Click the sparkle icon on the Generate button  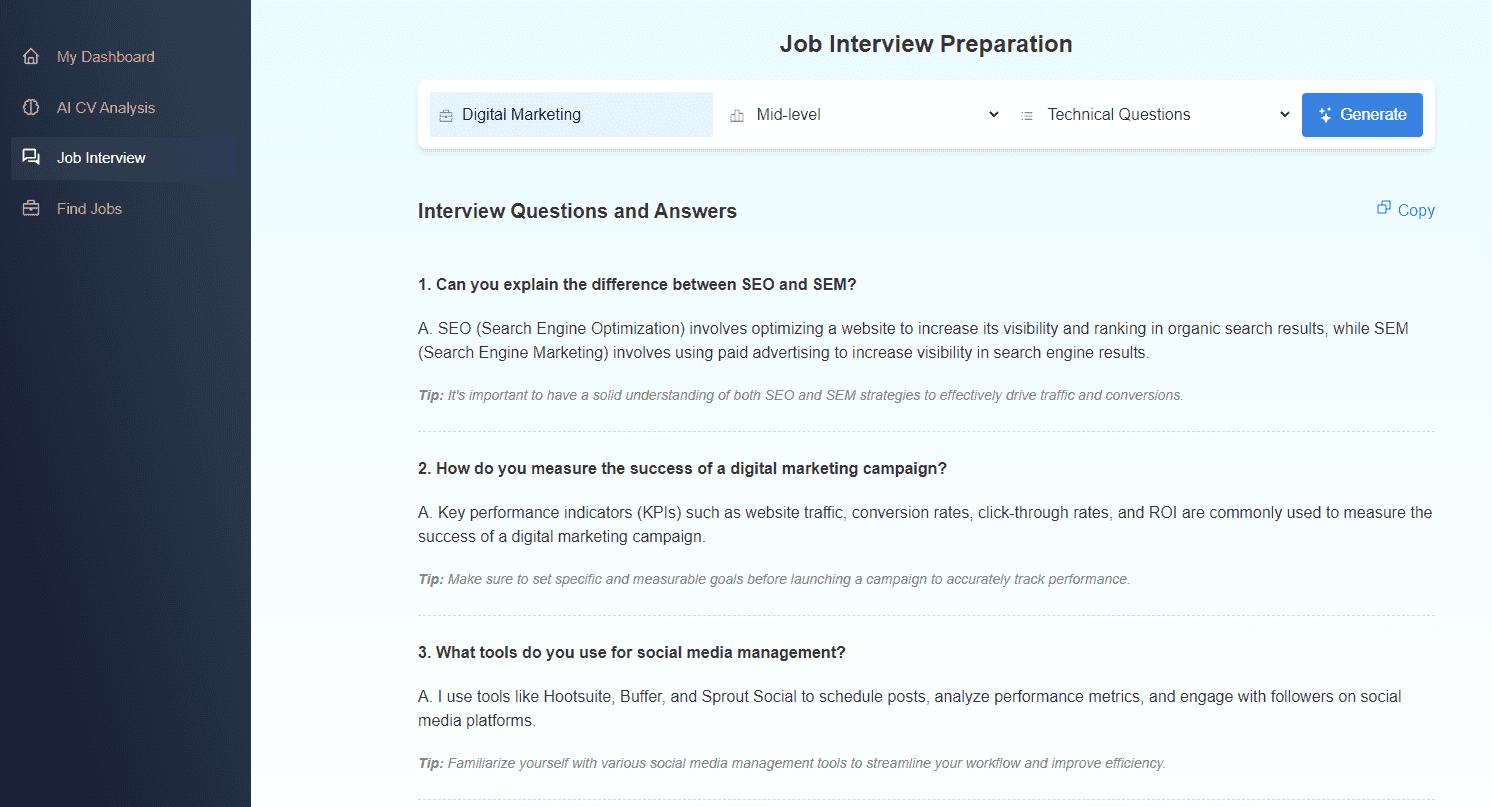click(1325, 115)
